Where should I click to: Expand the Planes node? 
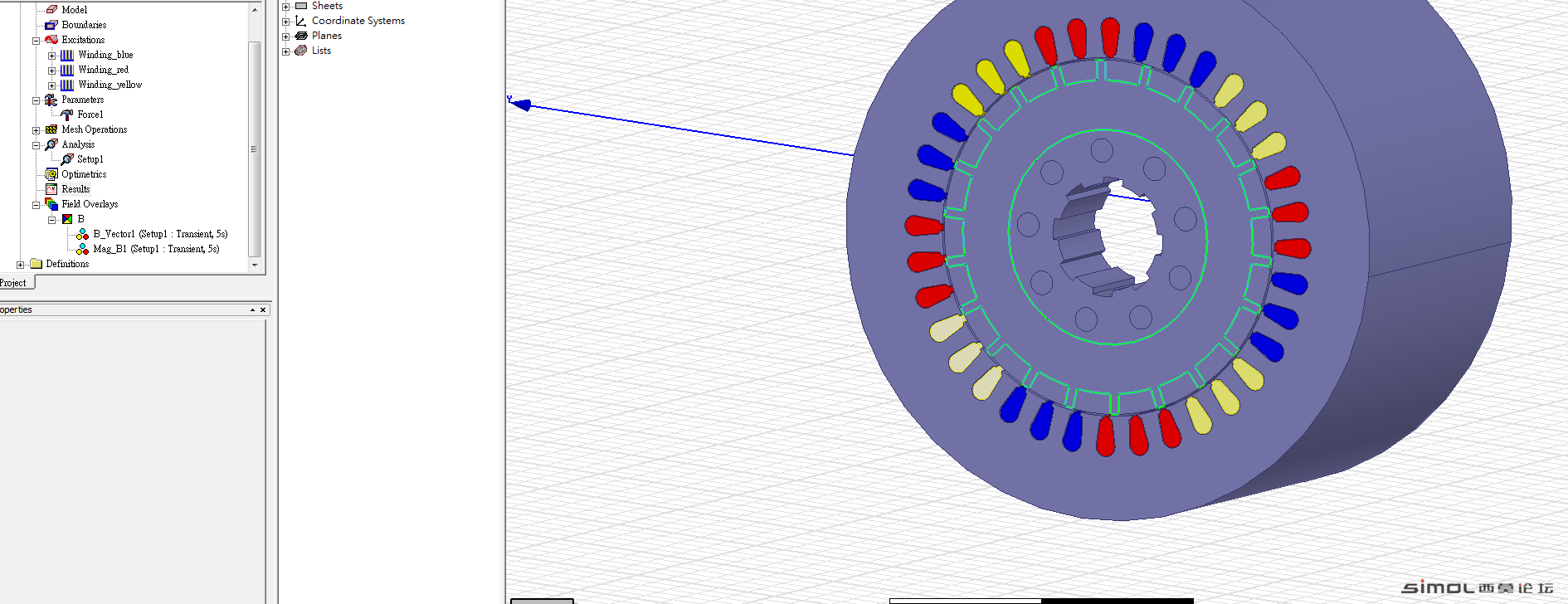coord(285,37)
